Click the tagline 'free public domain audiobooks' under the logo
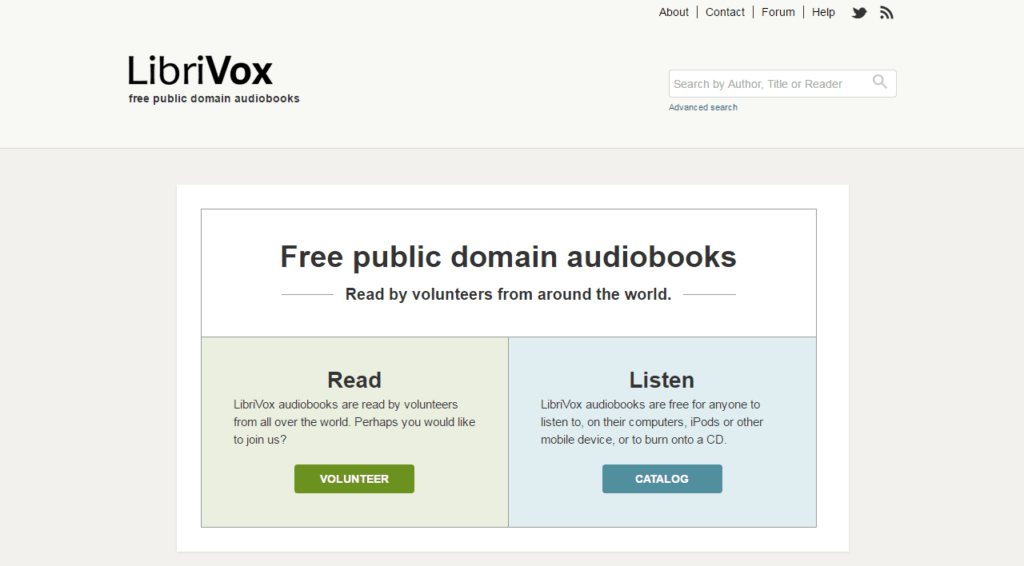 [x=214, y=99]
